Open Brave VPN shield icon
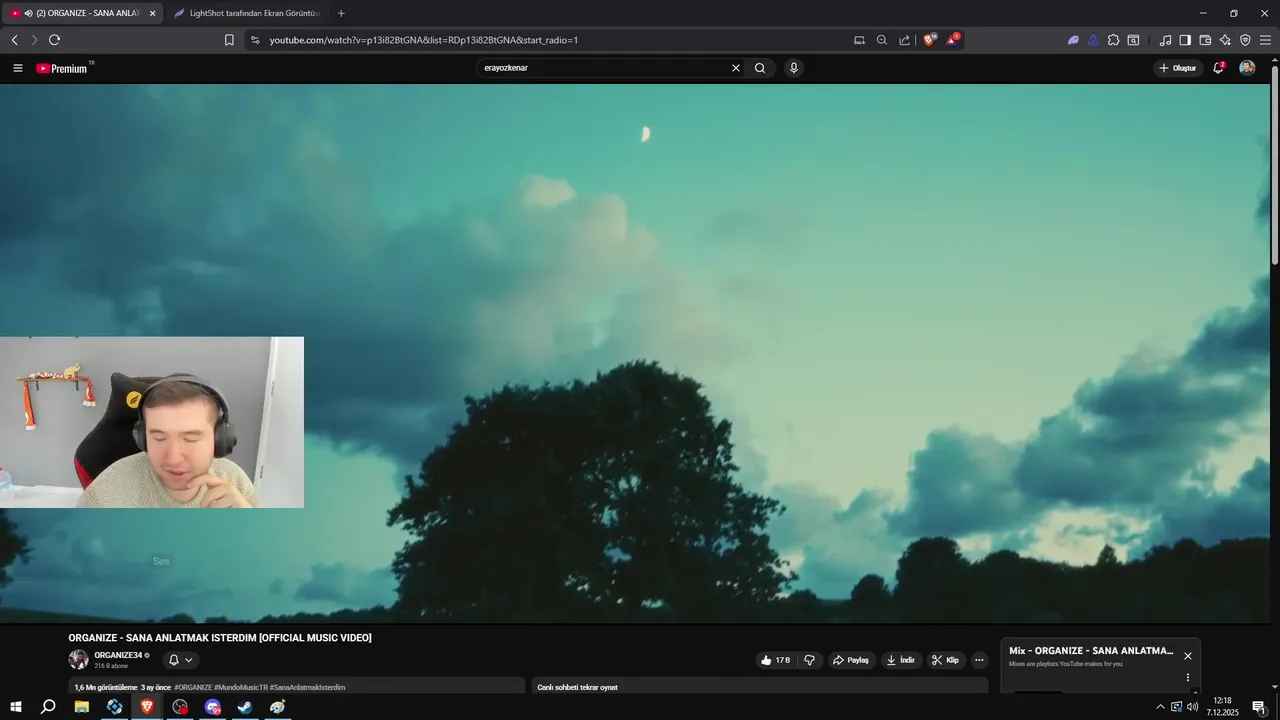 coord(1245,40)
